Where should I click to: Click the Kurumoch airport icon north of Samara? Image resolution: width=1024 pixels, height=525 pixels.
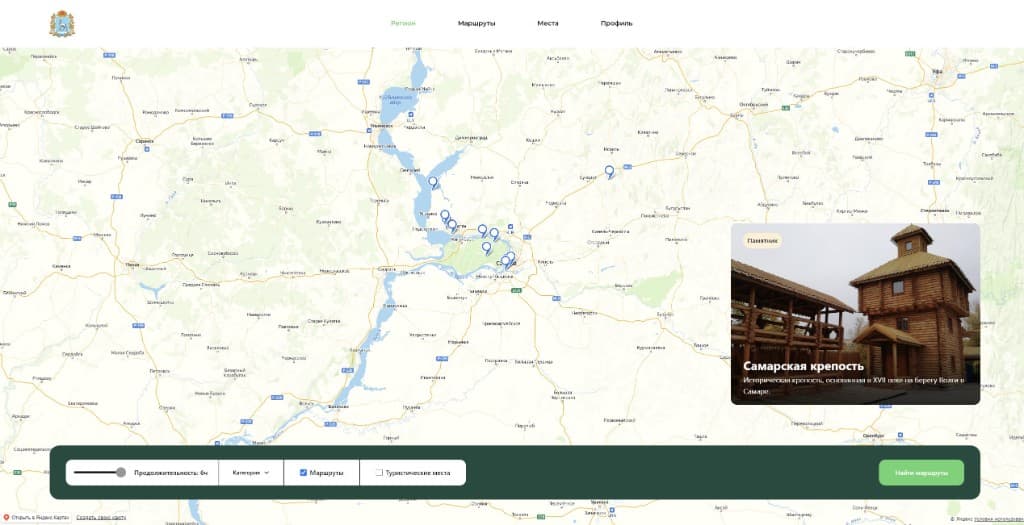coord(510,227)
